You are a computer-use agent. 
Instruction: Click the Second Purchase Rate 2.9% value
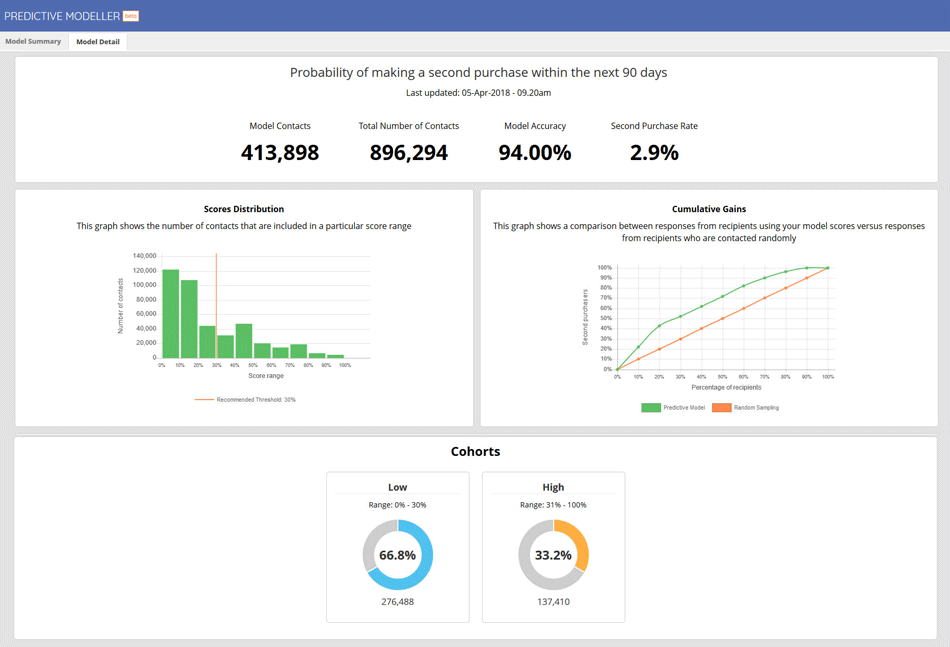tap(654, 153)
